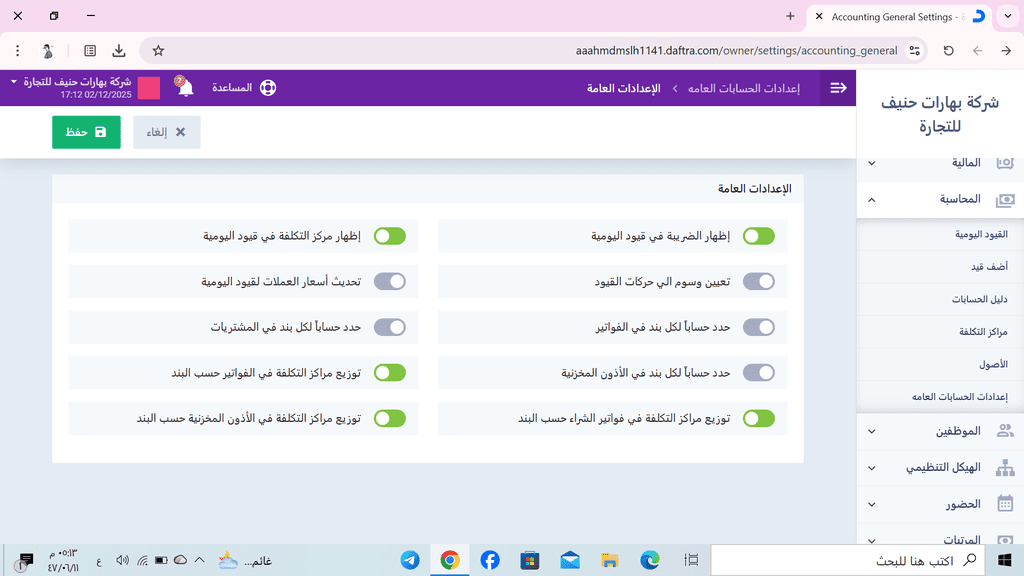1024x576 pixels.
Task: Click the sidebar collapse menu icon
Action: 838,88
